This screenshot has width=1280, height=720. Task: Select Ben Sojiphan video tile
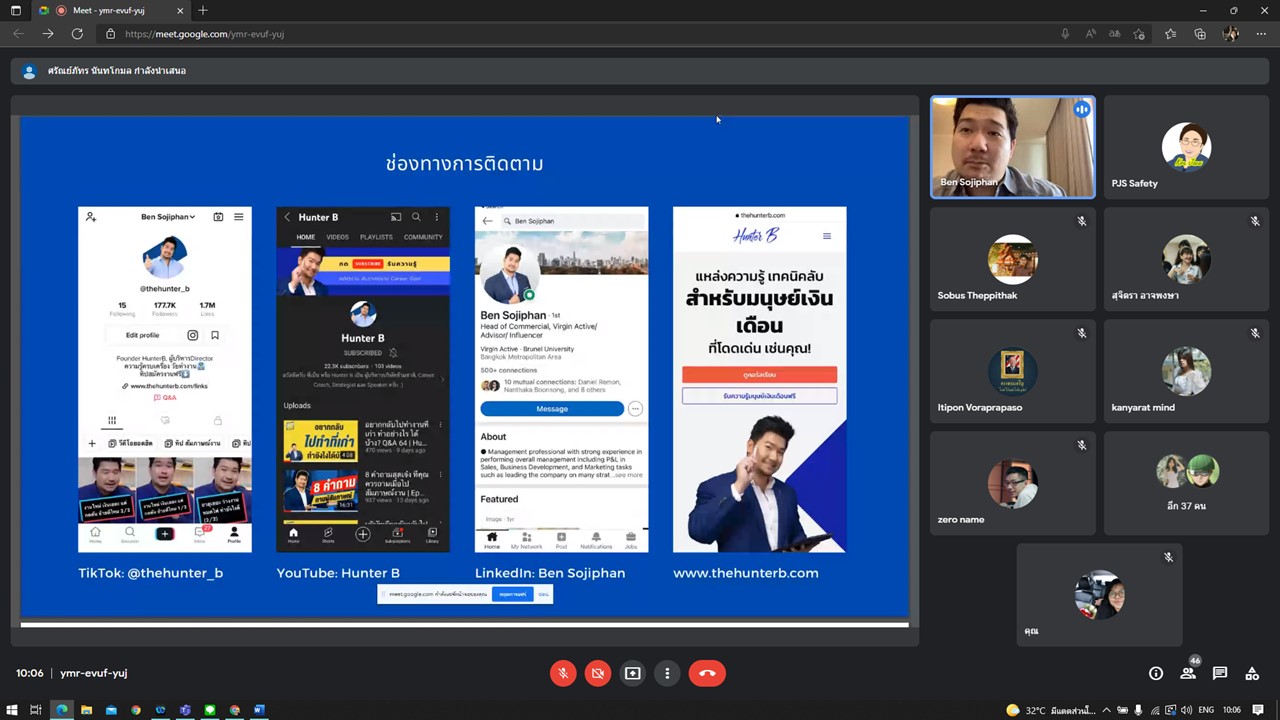1013,147
